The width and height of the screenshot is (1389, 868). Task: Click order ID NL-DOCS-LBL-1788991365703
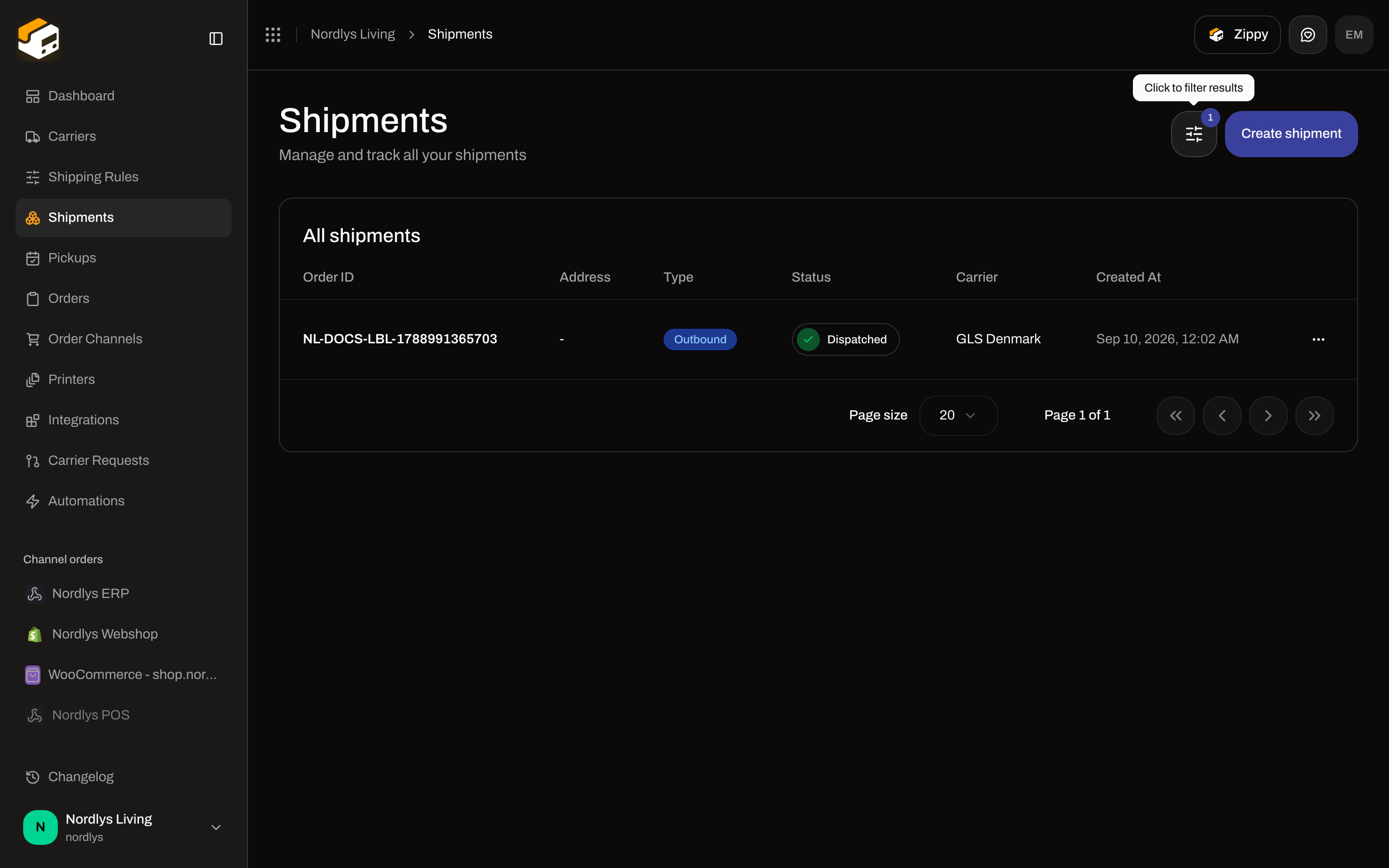point(400,339)
